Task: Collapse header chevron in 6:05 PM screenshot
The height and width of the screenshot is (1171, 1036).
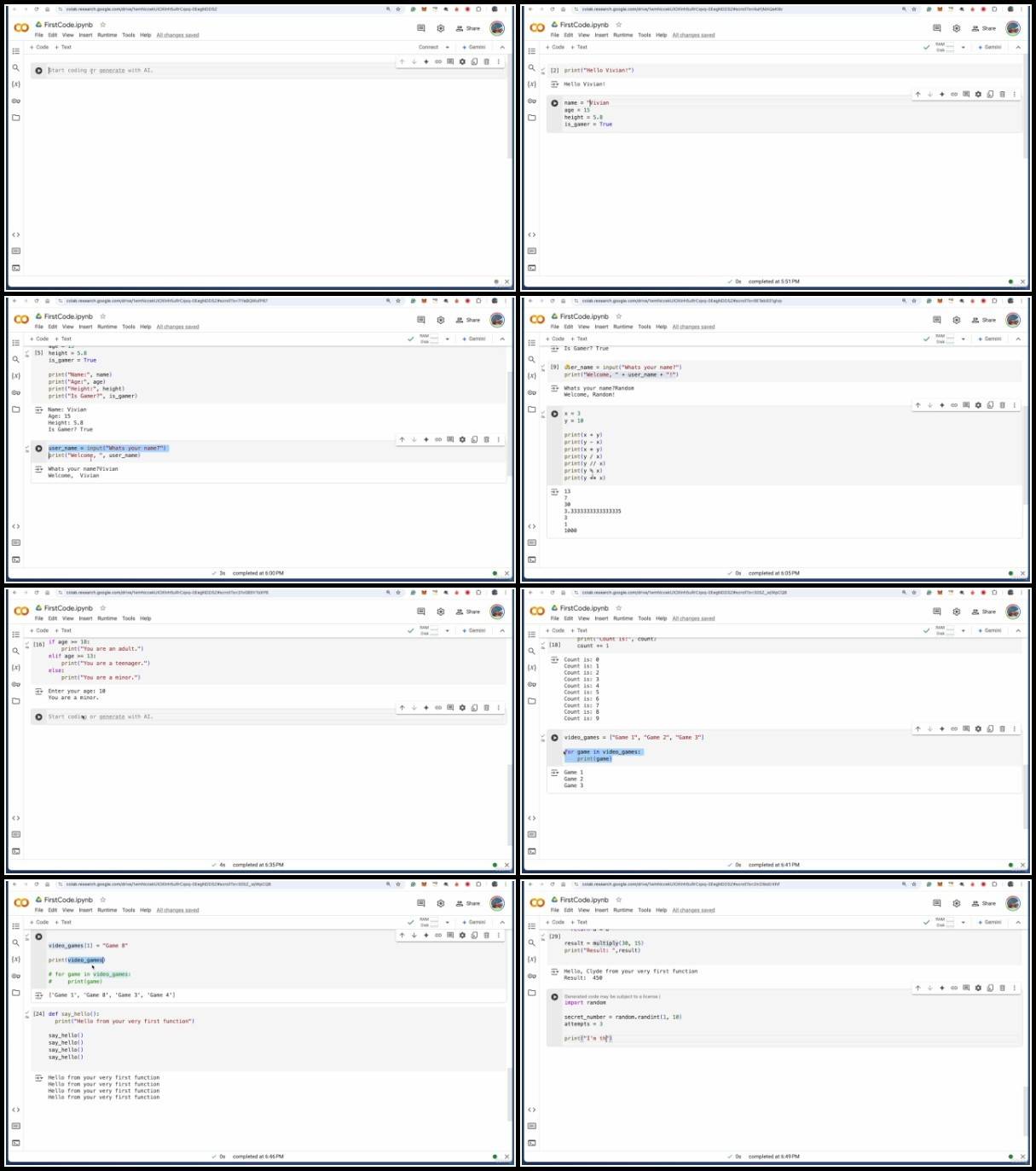Action: pyautogui.click(x=1018, y=339)
